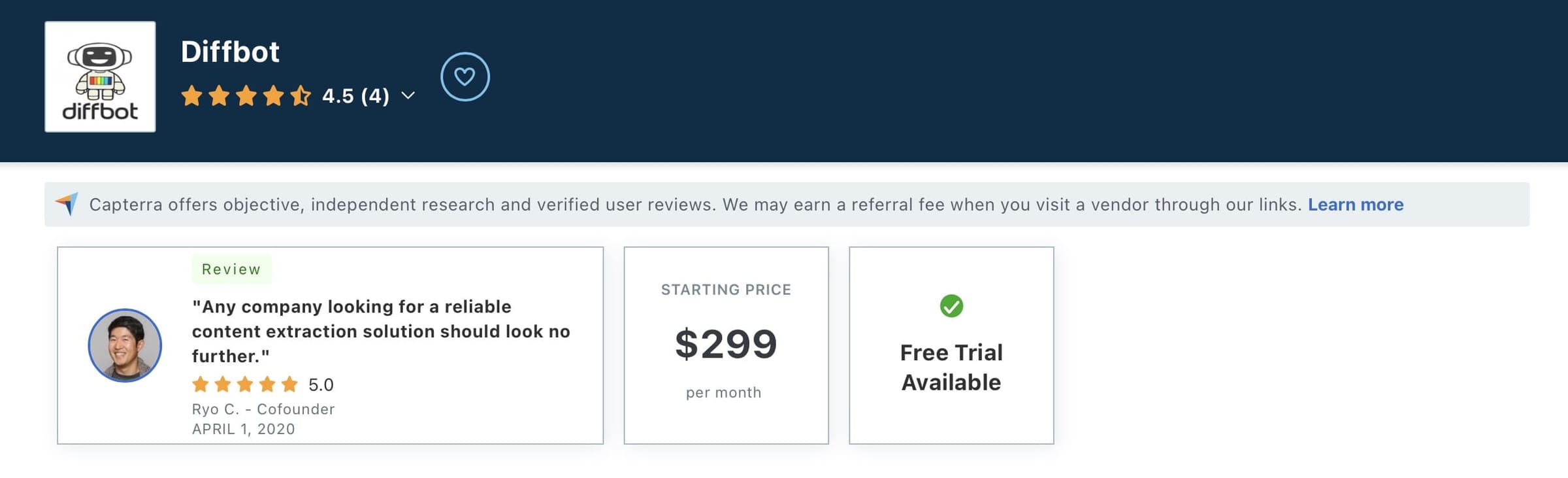Click the APRIL 1, 2020 review date
Image resolution: width=1568 pixels, height=478 pixels.
coord(244,429)
